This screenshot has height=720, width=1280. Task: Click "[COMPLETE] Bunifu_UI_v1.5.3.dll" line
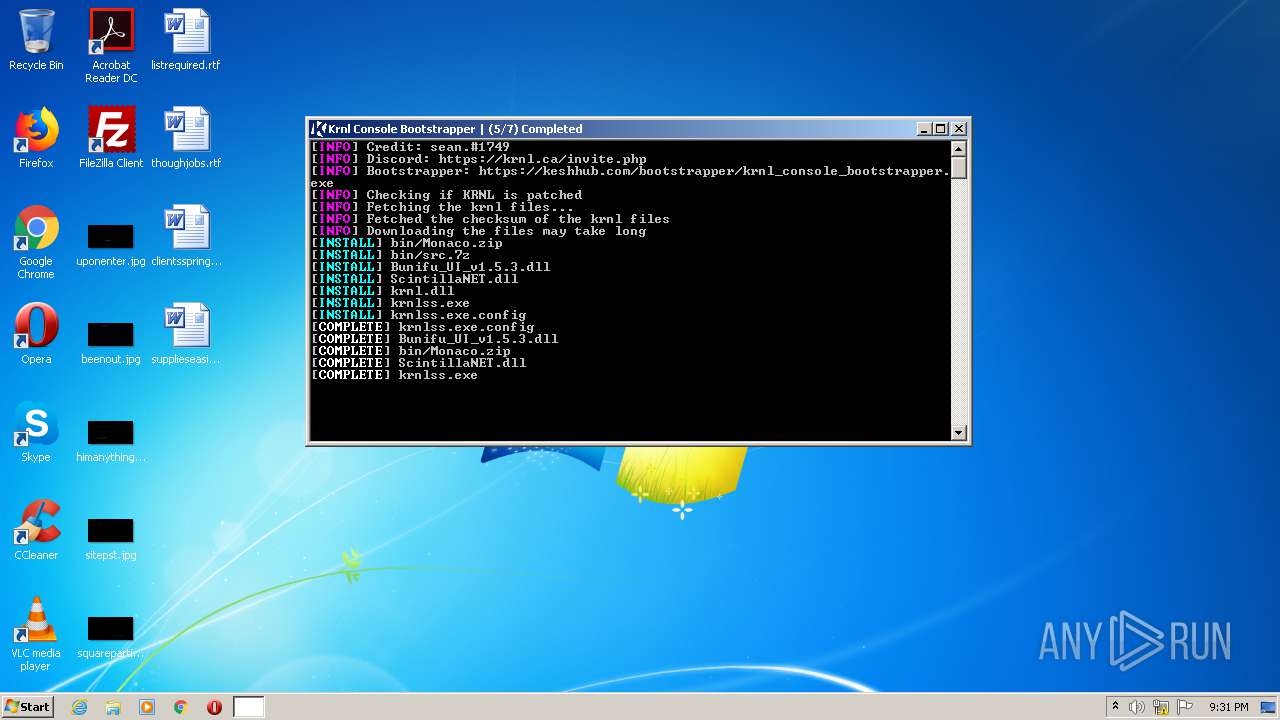434,339
